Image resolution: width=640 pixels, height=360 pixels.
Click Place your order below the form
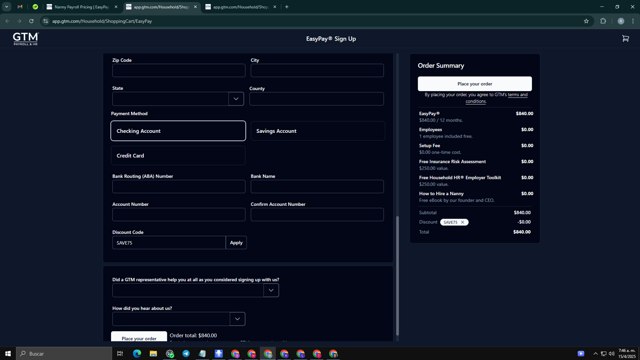coord(139,336)
